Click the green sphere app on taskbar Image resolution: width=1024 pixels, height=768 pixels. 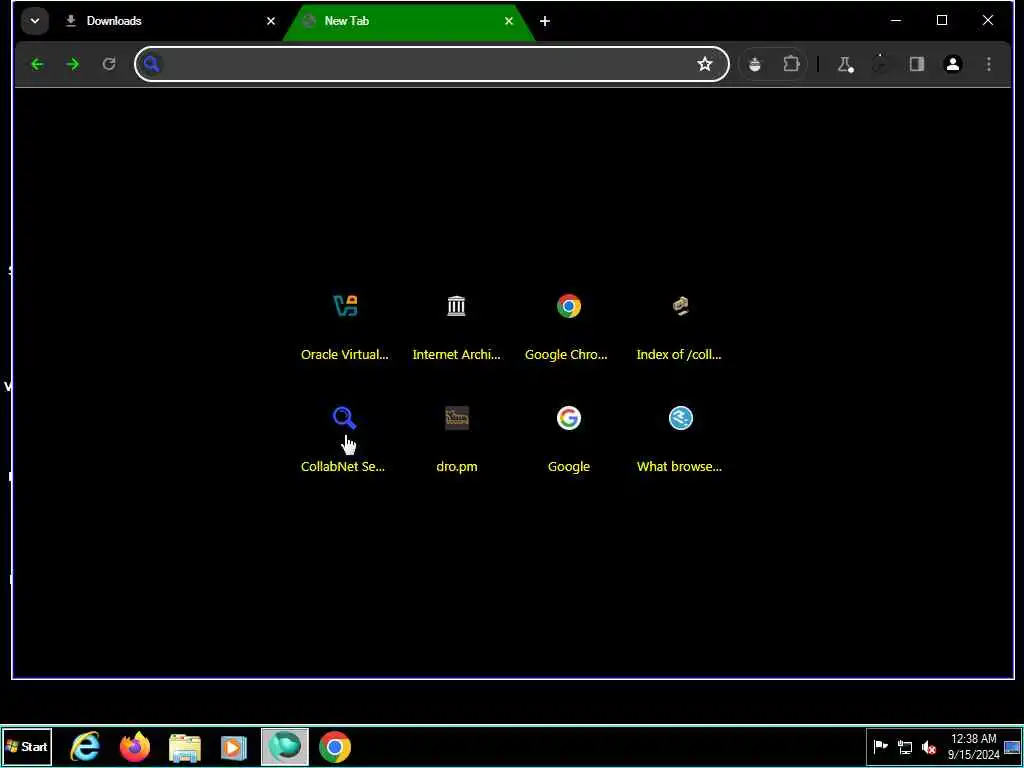pyautogui.click(x=285, y=747)
